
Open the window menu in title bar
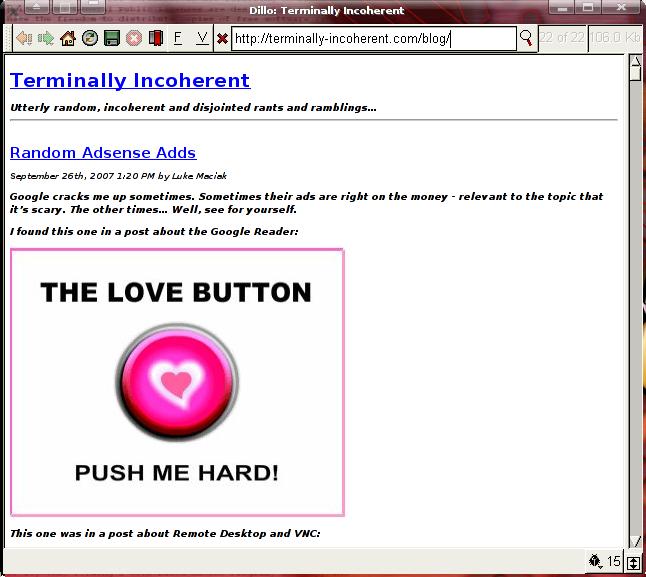coord(35,9)
